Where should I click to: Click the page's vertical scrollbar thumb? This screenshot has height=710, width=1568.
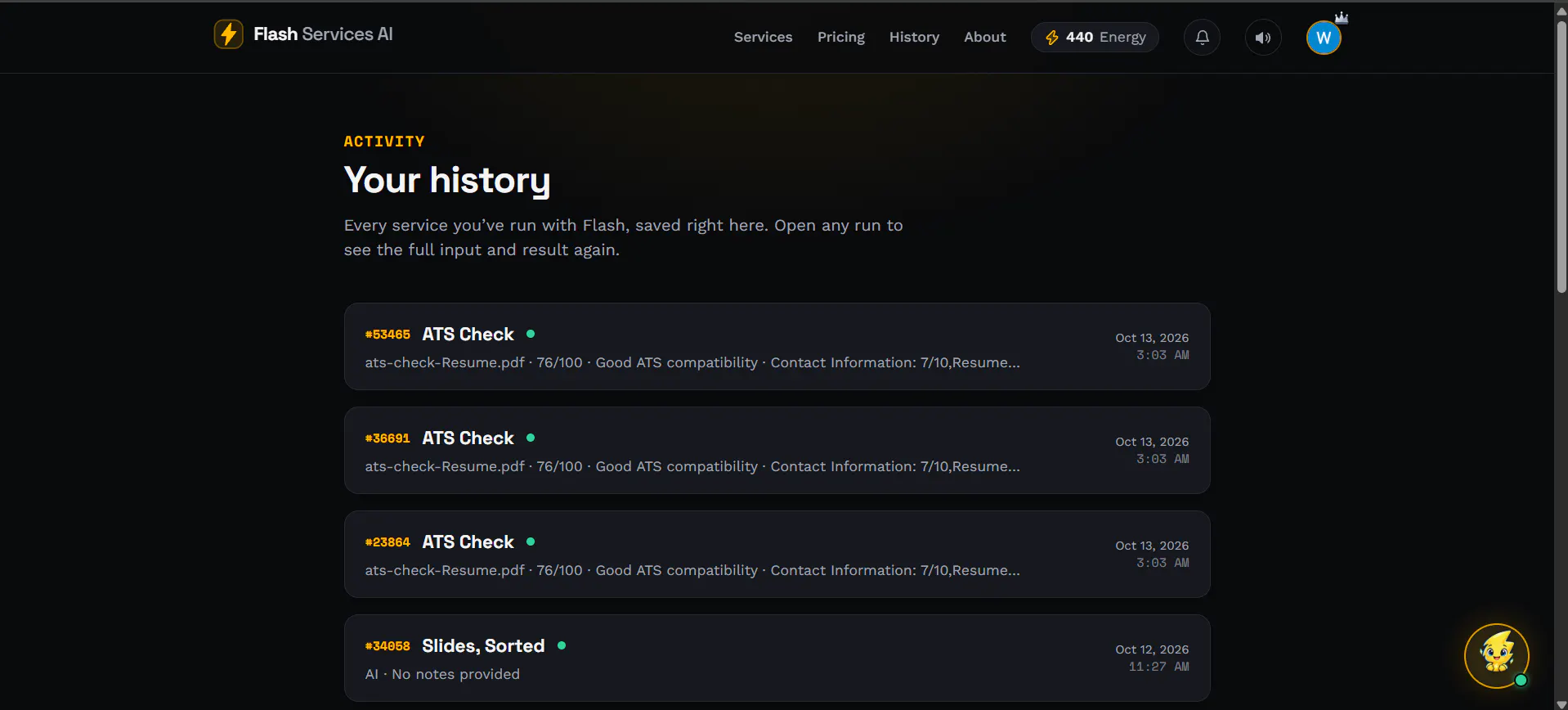coord(1561,155)
